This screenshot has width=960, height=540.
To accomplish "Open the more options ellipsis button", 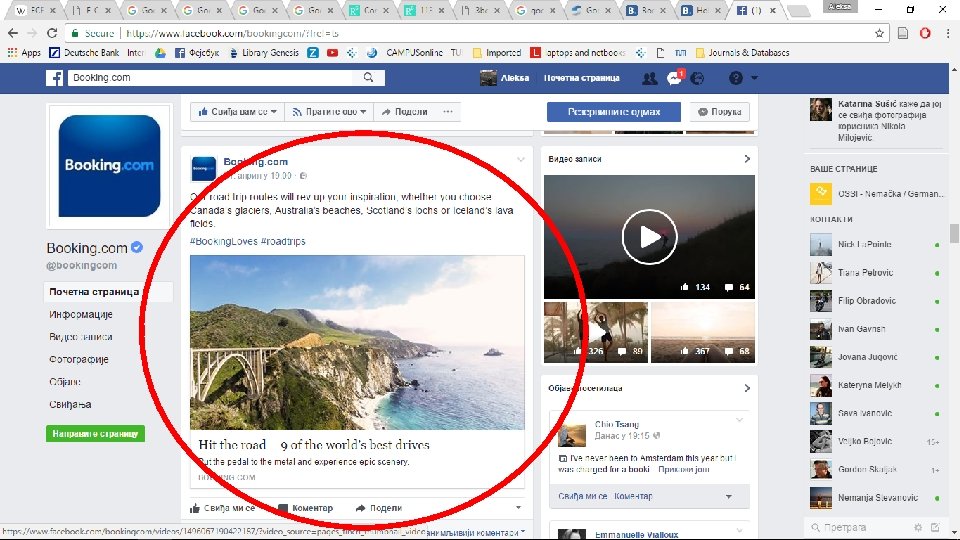I will coord(448,111).
